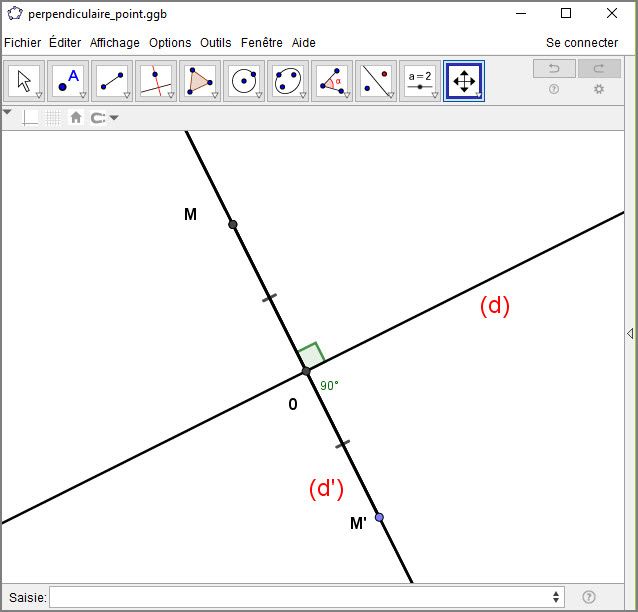Click the GeoGebra title bar icon
Screen dimensions: 638x612
coord(15,13)
